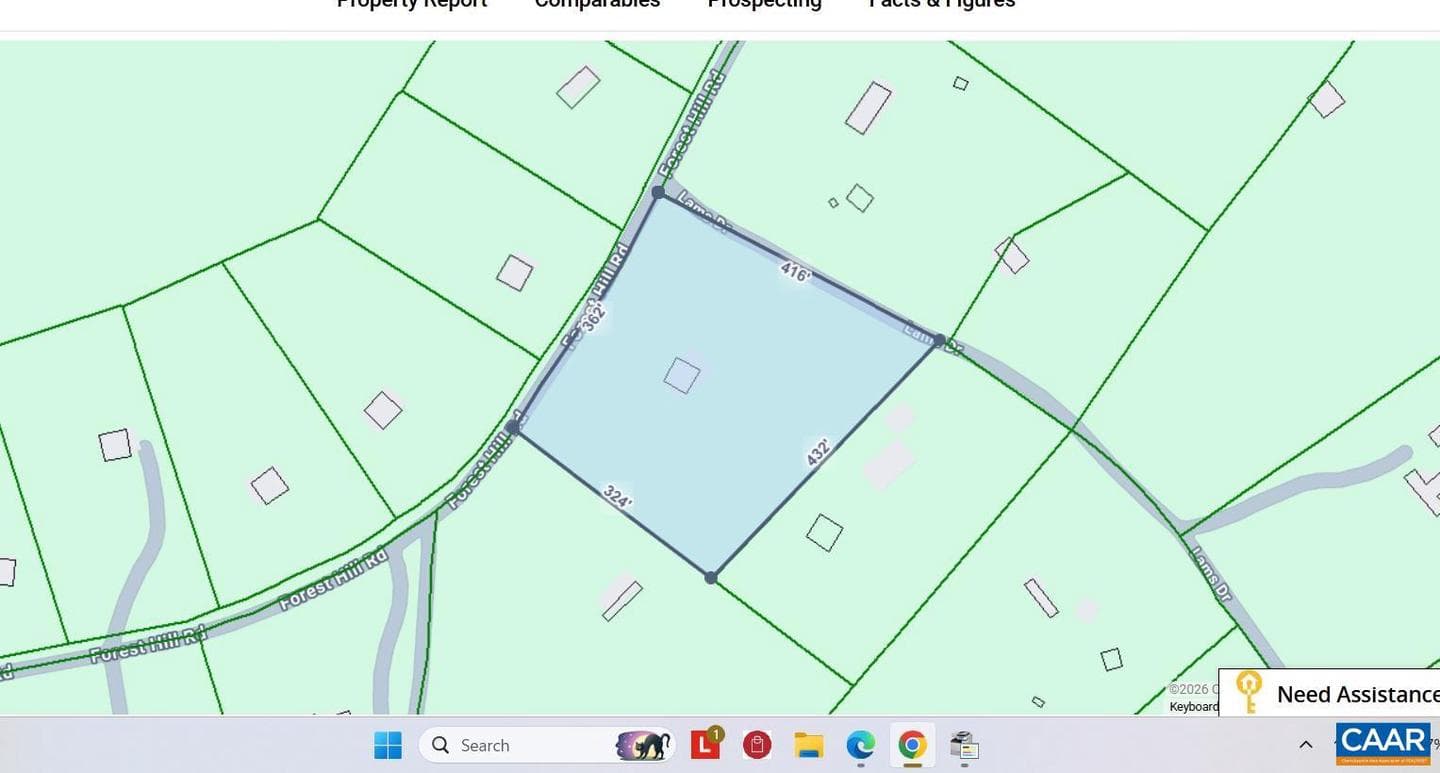Click the parcel vertex at Lams Dr corner

pos(939,340)
